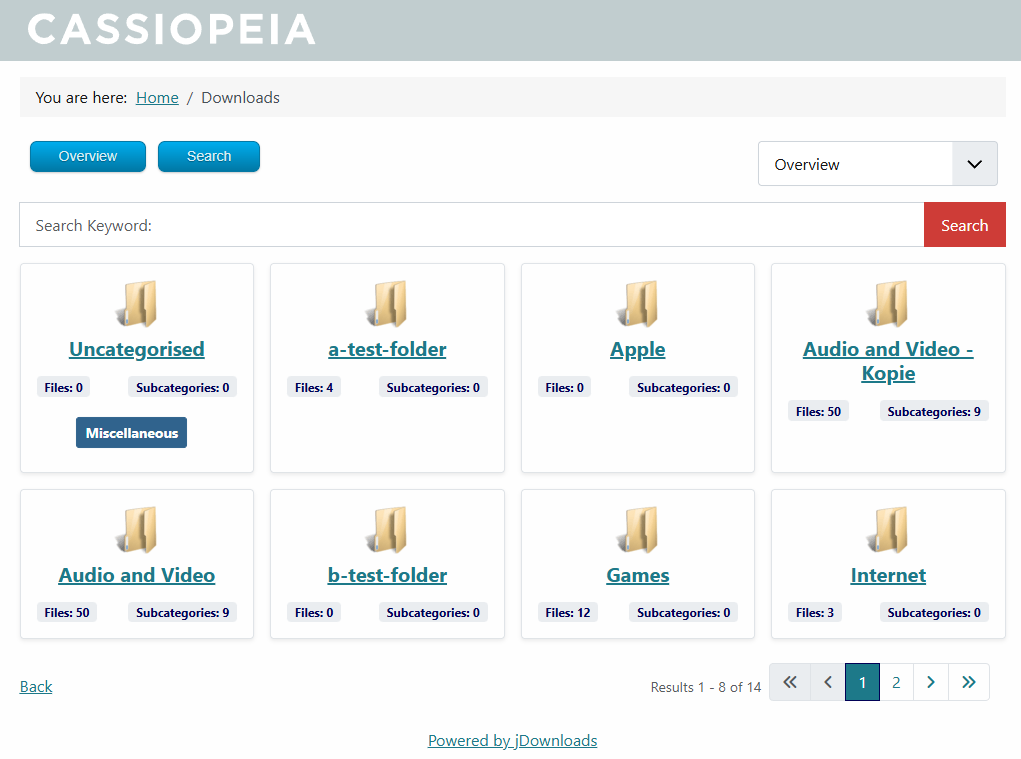The image size is (1021, 759).
Task: Click the Uncategorised folder icon
Action: [137, 304]
